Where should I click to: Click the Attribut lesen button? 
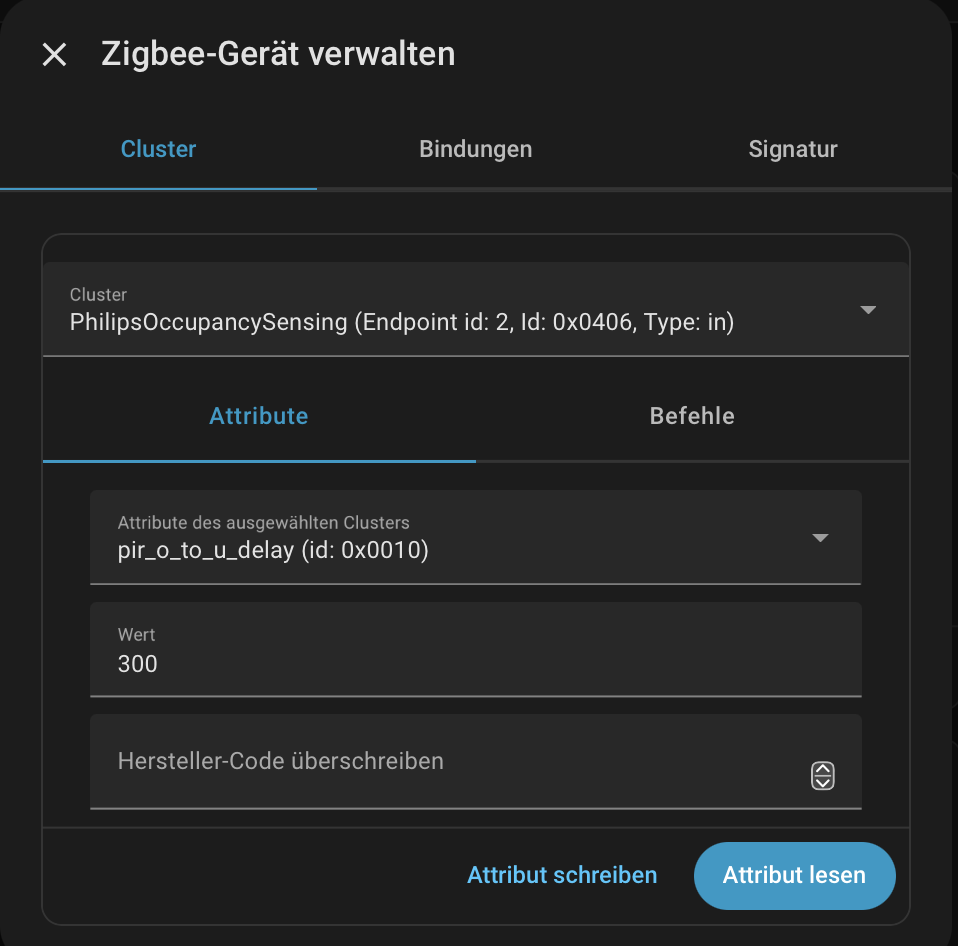[x=794, y=876]
